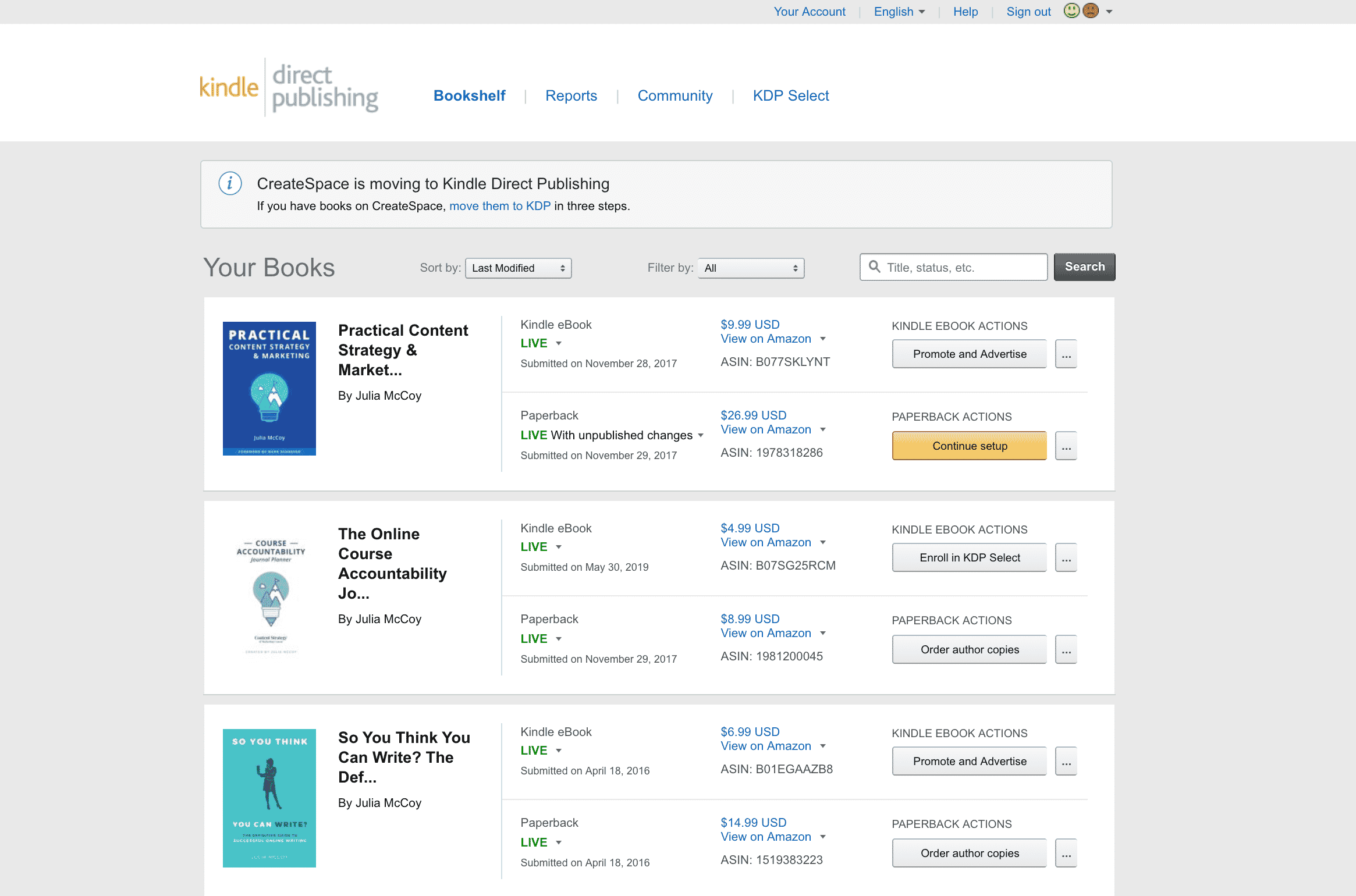Click ASIN: B077SKLYNT text
Screen dimensions: 1356x896
pos(775,362)
